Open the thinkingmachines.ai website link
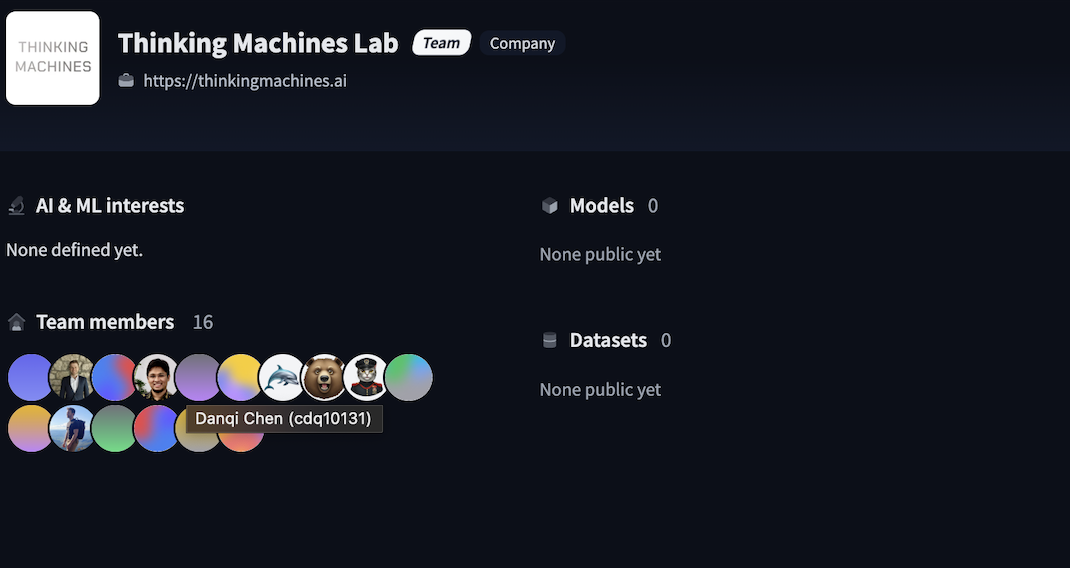 (245, 81)
